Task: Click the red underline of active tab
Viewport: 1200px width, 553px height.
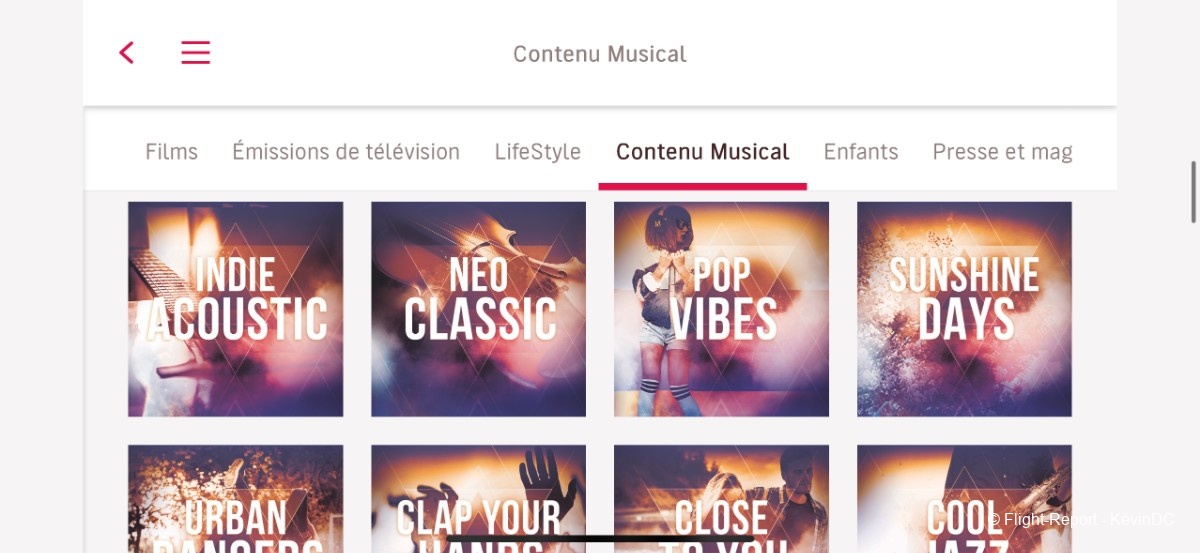Action: click(x=703, y=186)
